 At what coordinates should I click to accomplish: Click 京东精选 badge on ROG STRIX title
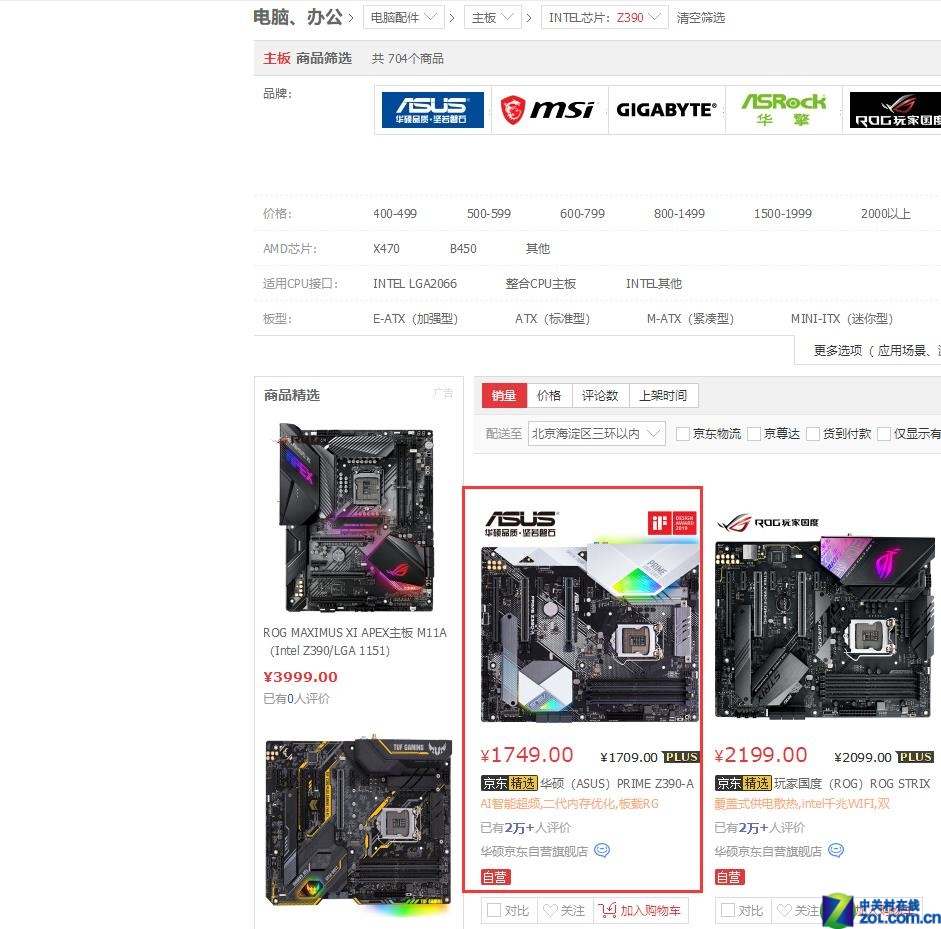743,783
